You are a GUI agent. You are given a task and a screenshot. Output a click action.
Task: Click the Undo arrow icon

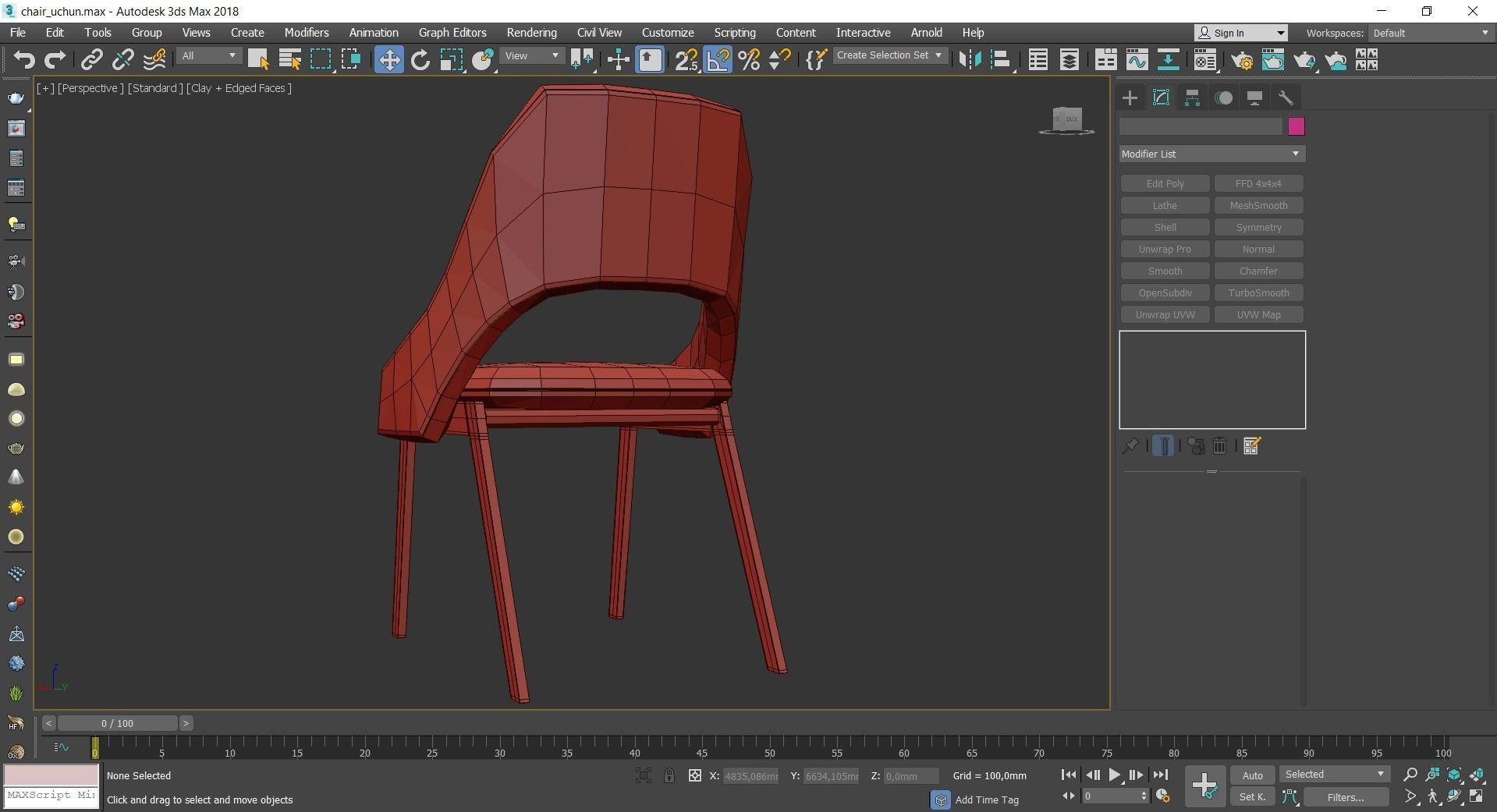[x=24, y=59]
